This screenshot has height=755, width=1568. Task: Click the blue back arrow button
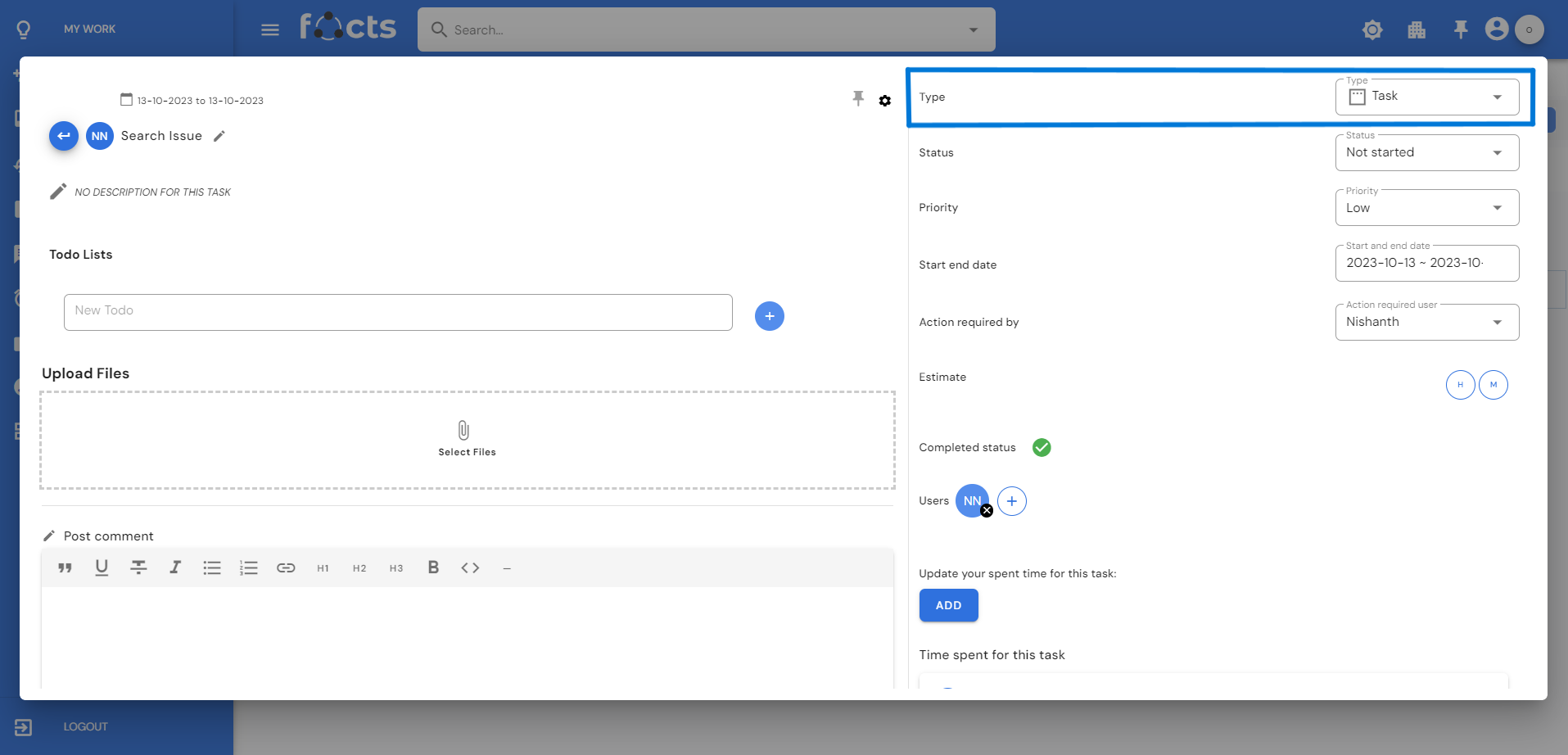click(64, 136)
